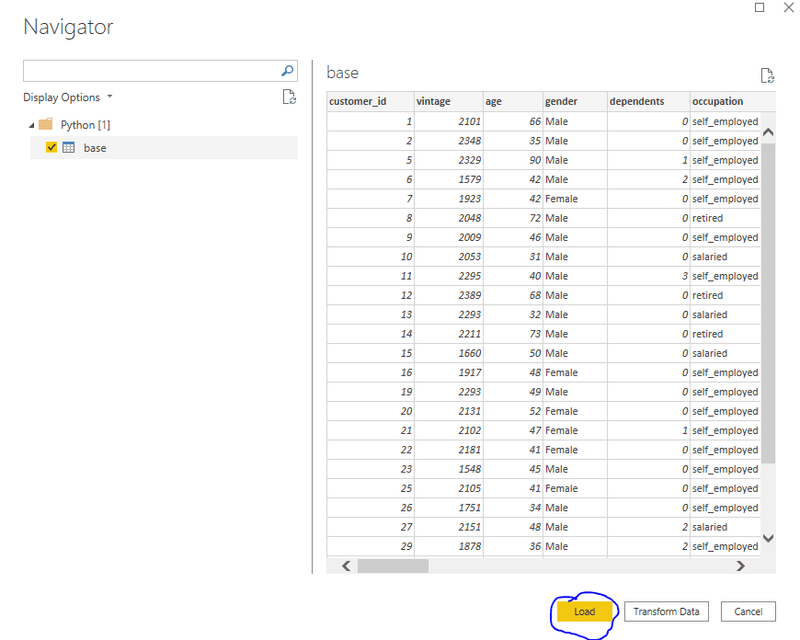
Task: Click the vintage value 1548
Action: pos(469,469)
